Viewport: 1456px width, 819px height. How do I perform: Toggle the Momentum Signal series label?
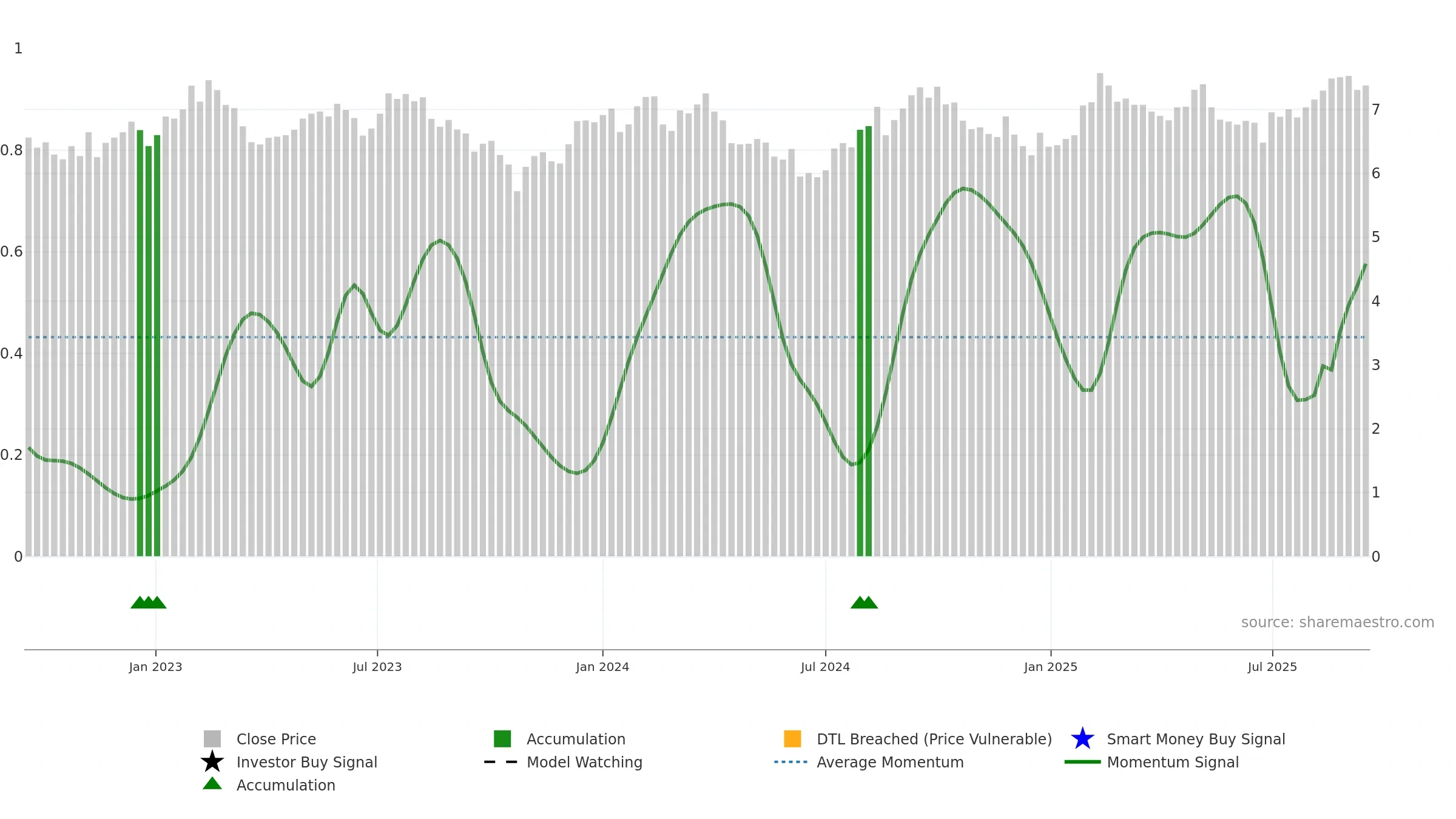(1173, 762)
